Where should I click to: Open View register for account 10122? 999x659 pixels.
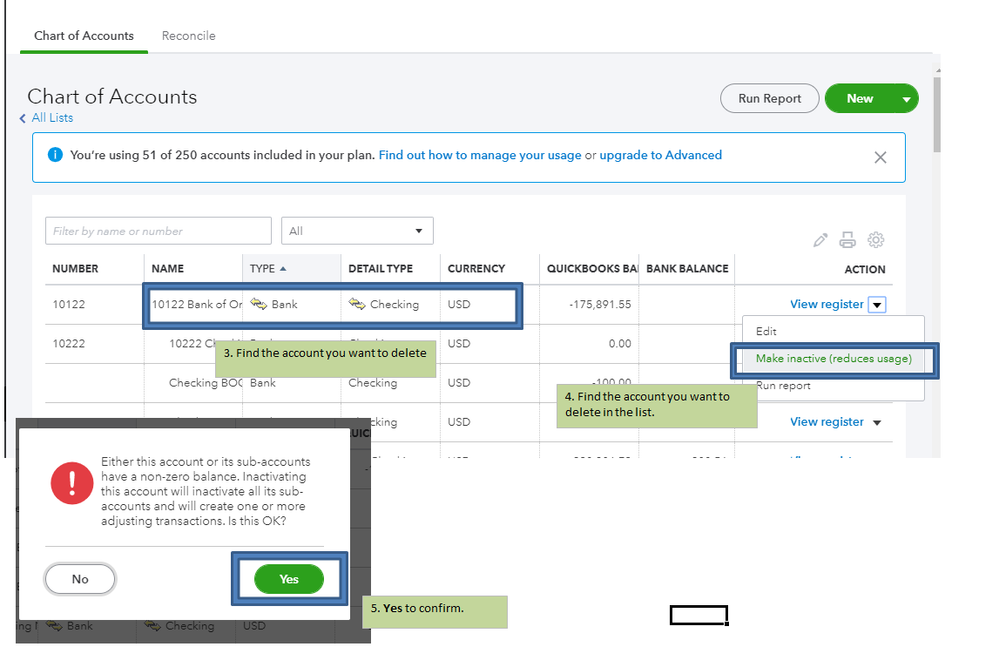826,304
